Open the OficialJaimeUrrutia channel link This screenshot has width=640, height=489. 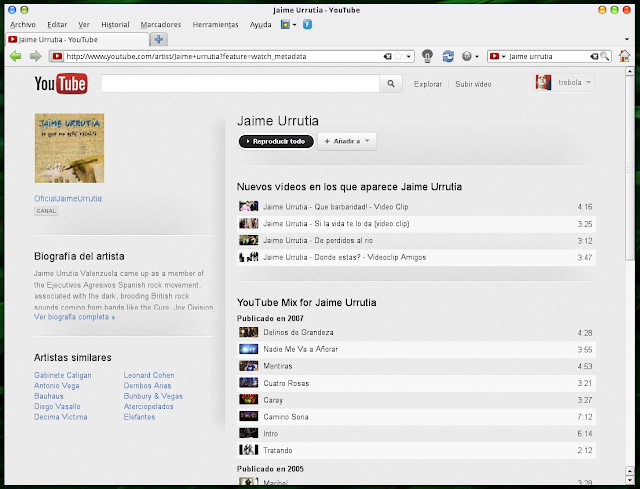[x=68, y=198]
